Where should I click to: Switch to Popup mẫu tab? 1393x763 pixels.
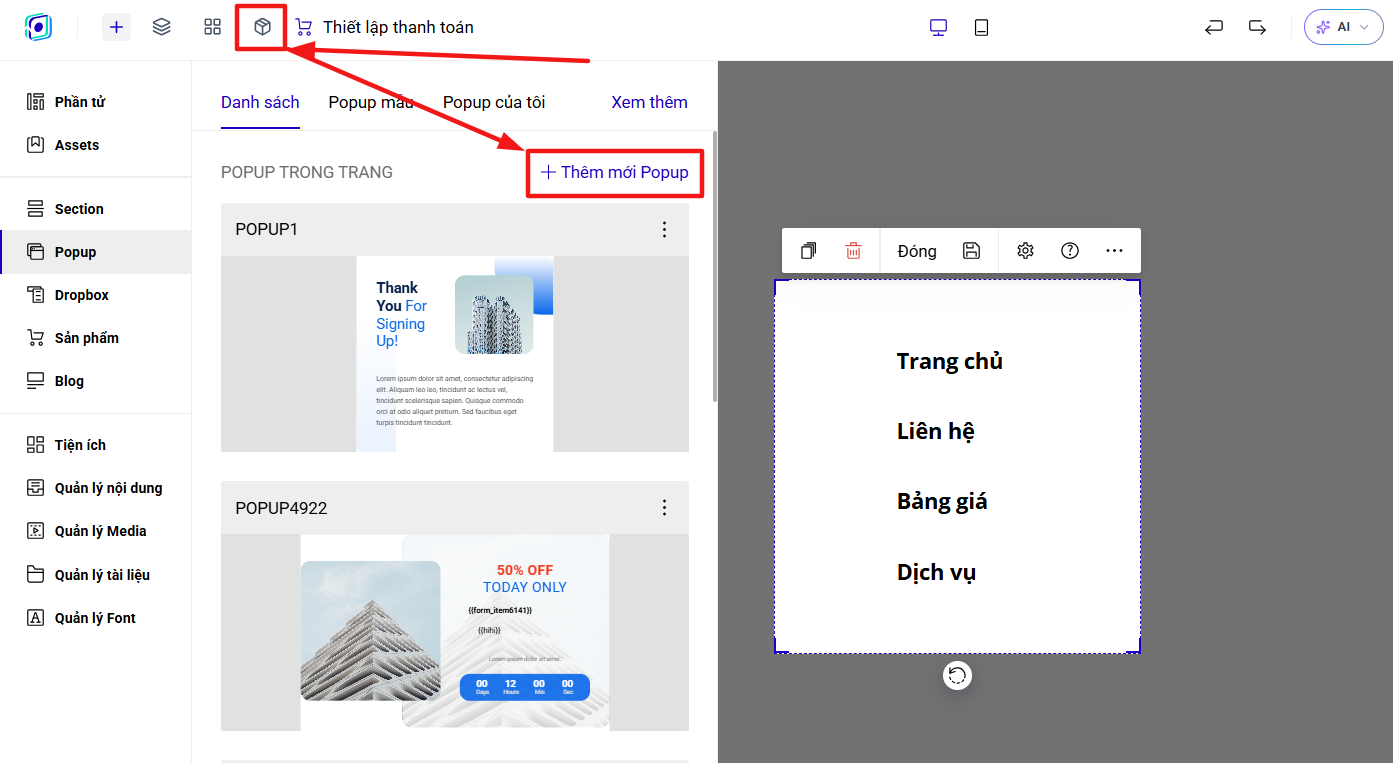pyautogui.click(x=371, y=102)
